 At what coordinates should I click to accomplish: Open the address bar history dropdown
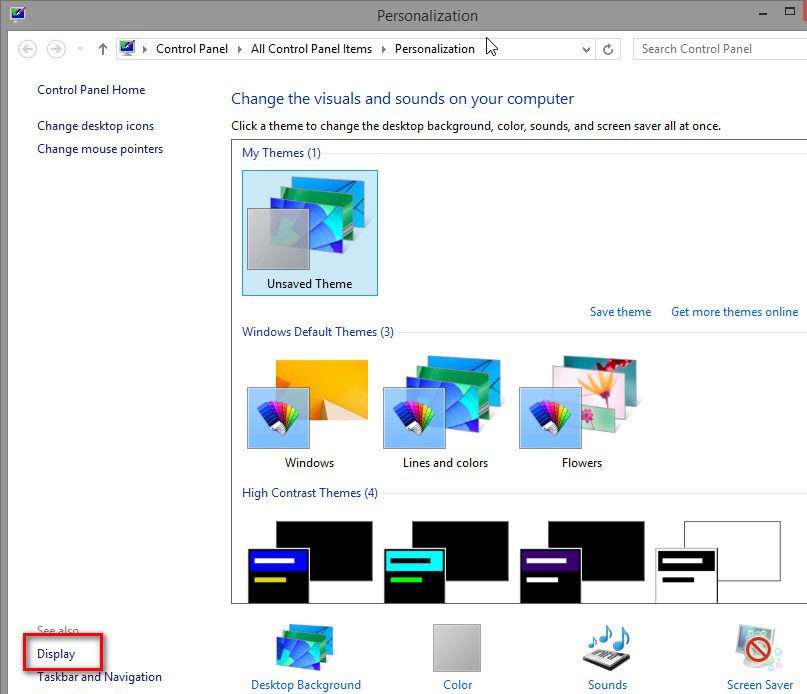click(586, 49)
